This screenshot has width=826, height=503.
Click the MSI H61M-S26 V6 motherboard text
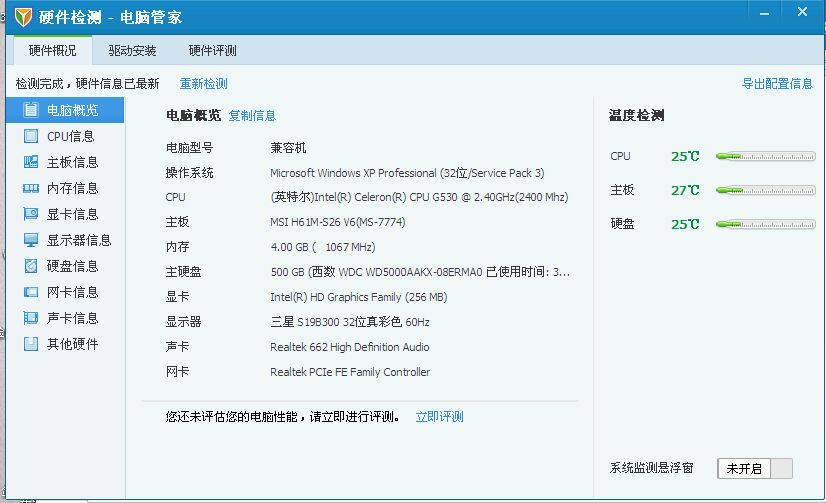click(x=338, y=222)
